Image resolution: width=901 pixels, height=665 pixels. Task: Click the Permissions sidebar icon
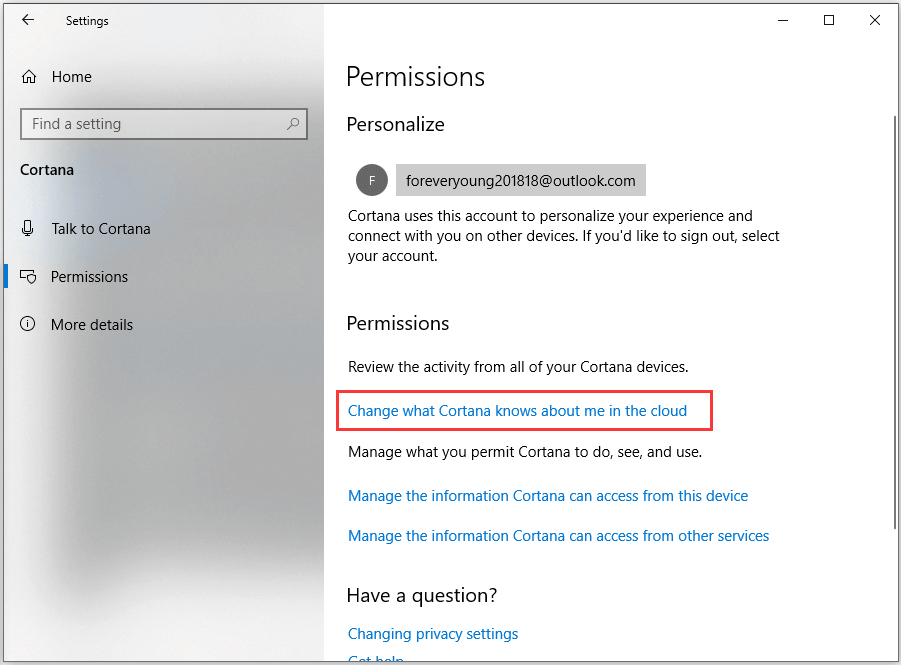[x=28, y=277]
